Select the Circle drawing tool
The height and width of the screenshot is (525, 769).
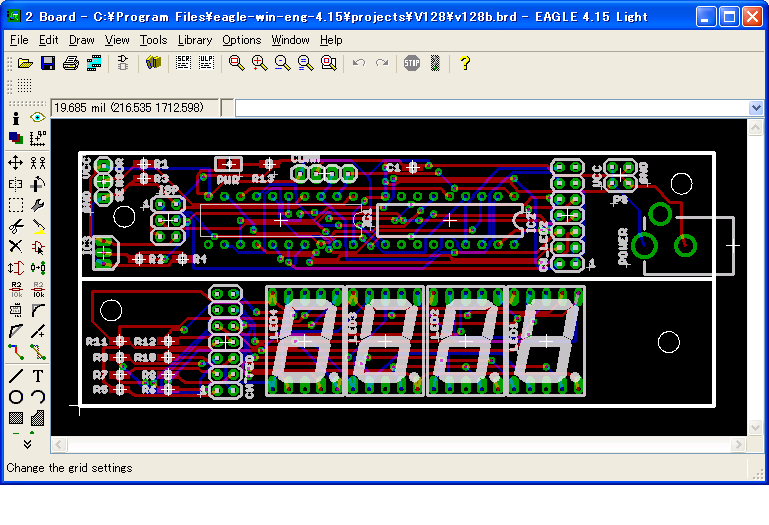click(16, 397)
